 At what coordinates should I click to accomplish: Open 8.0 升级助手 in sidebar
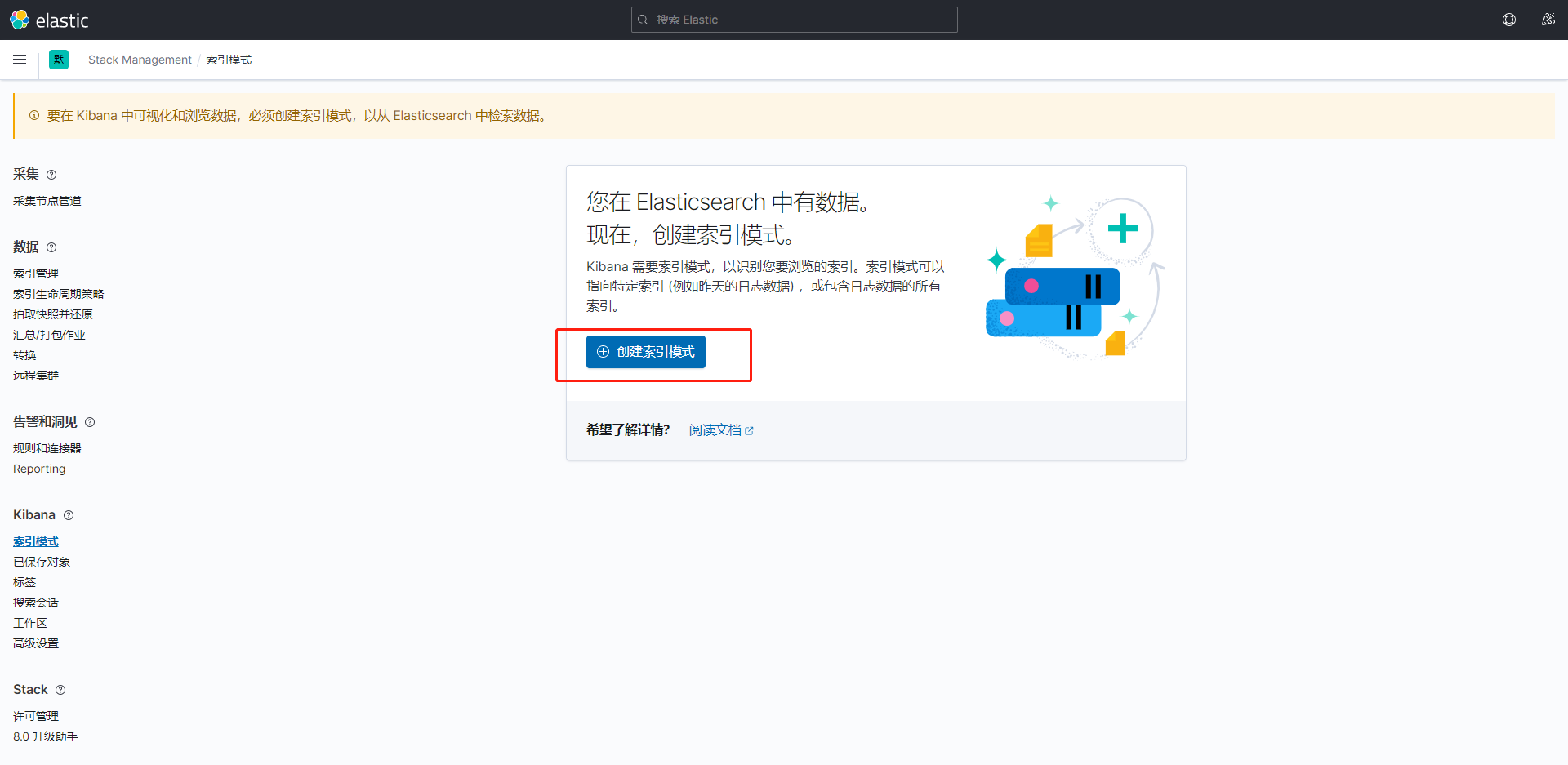tap(46, 736)
